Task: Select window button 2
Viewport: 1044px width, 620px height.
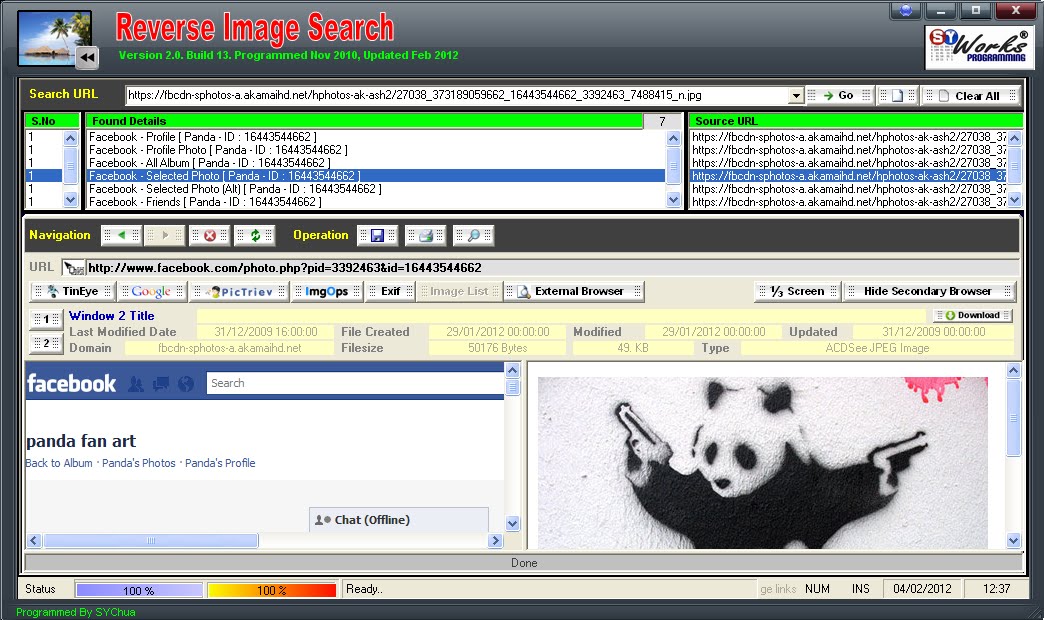Action: pyautogui.click(x=46, y=343)
